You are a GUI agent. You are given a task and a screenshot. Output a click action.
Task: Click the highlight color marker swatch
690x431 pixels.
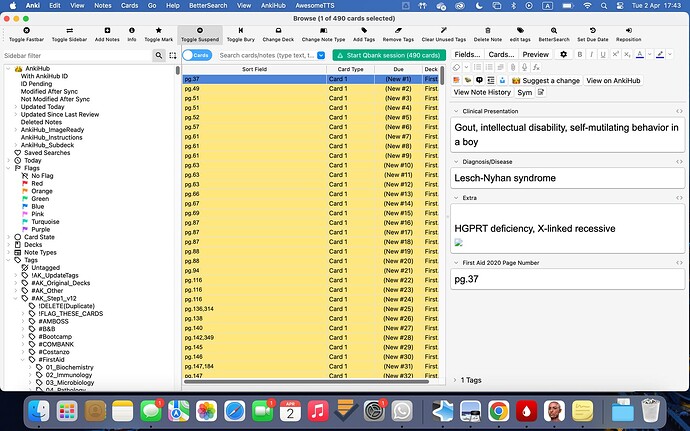660,55
